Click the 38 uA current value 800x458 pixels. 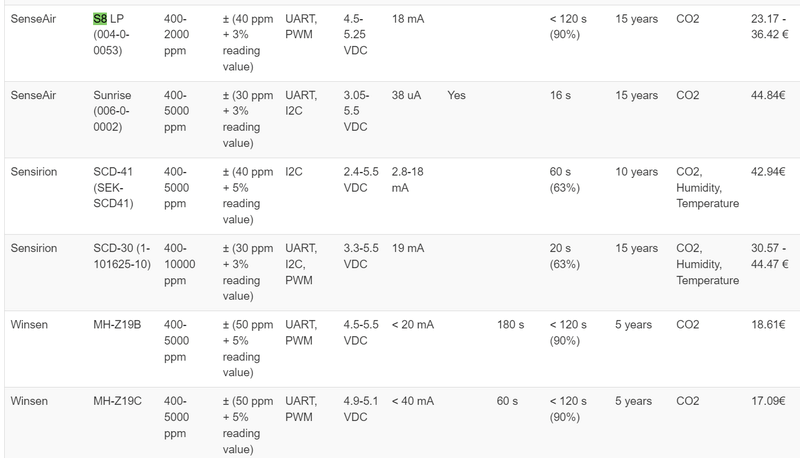[406, 95]
